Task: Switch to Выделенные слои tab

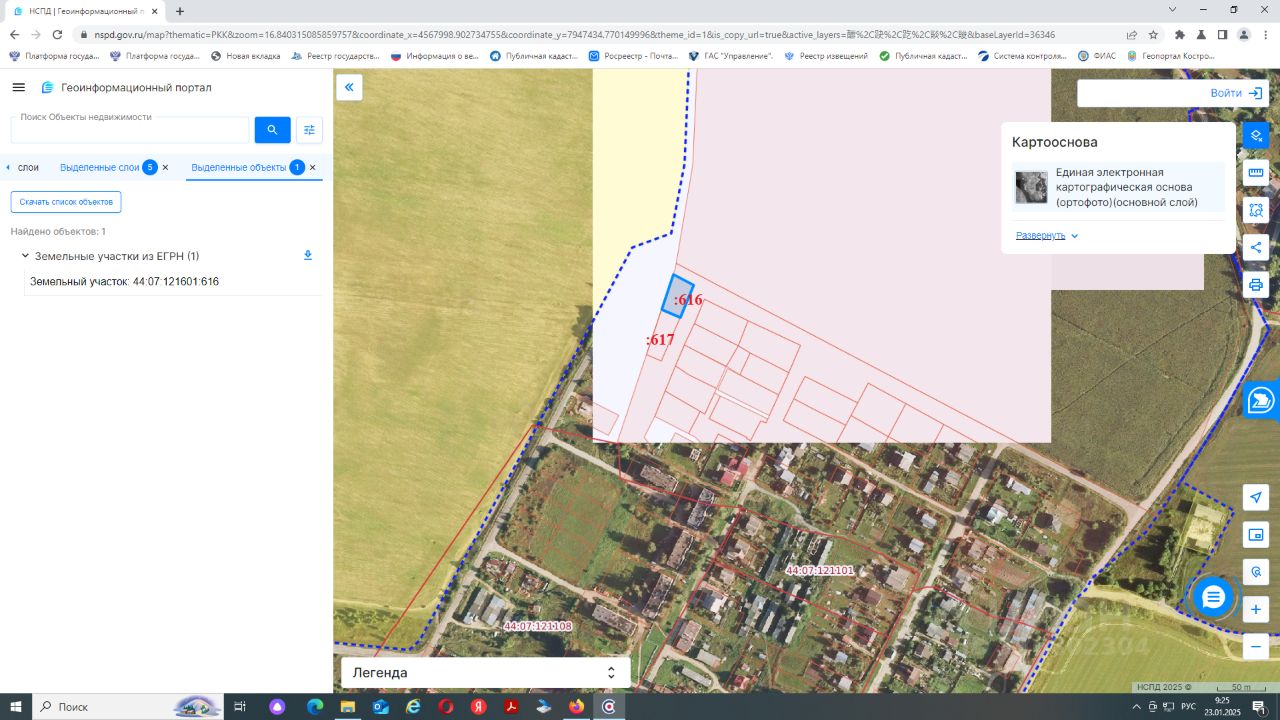Action: (x=100, y=167)
